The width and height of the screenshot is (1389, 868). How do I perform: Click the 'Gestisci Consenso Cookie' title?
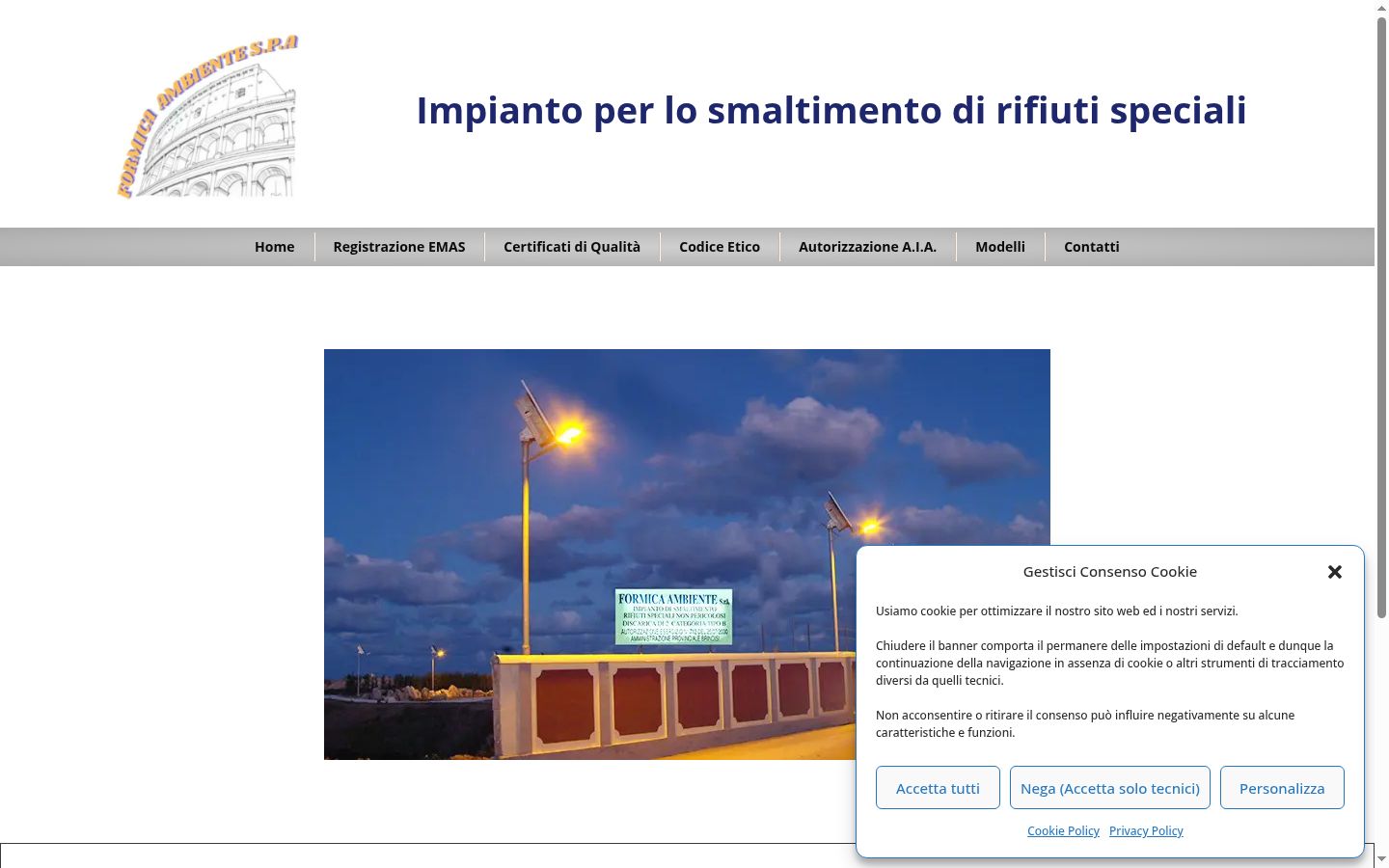point(1110,572)
